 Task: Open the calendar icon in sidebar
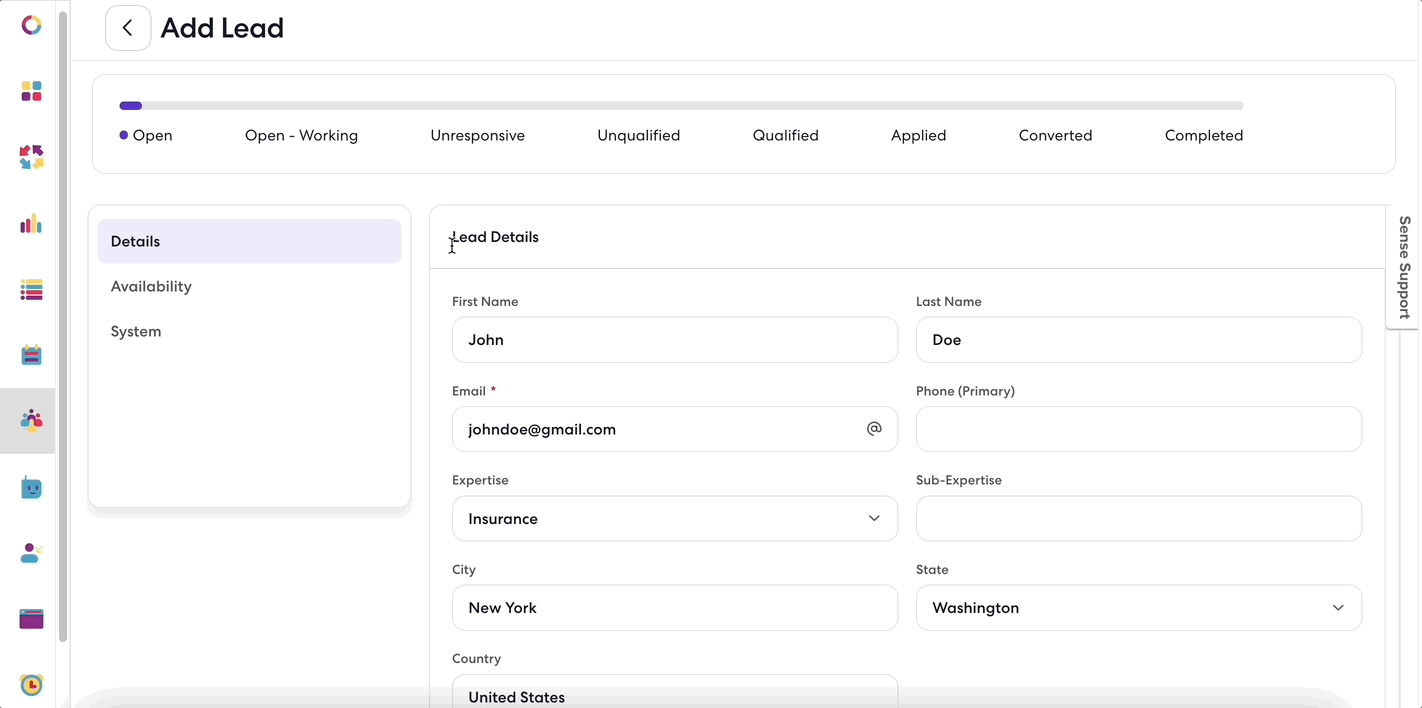[31, 355]
